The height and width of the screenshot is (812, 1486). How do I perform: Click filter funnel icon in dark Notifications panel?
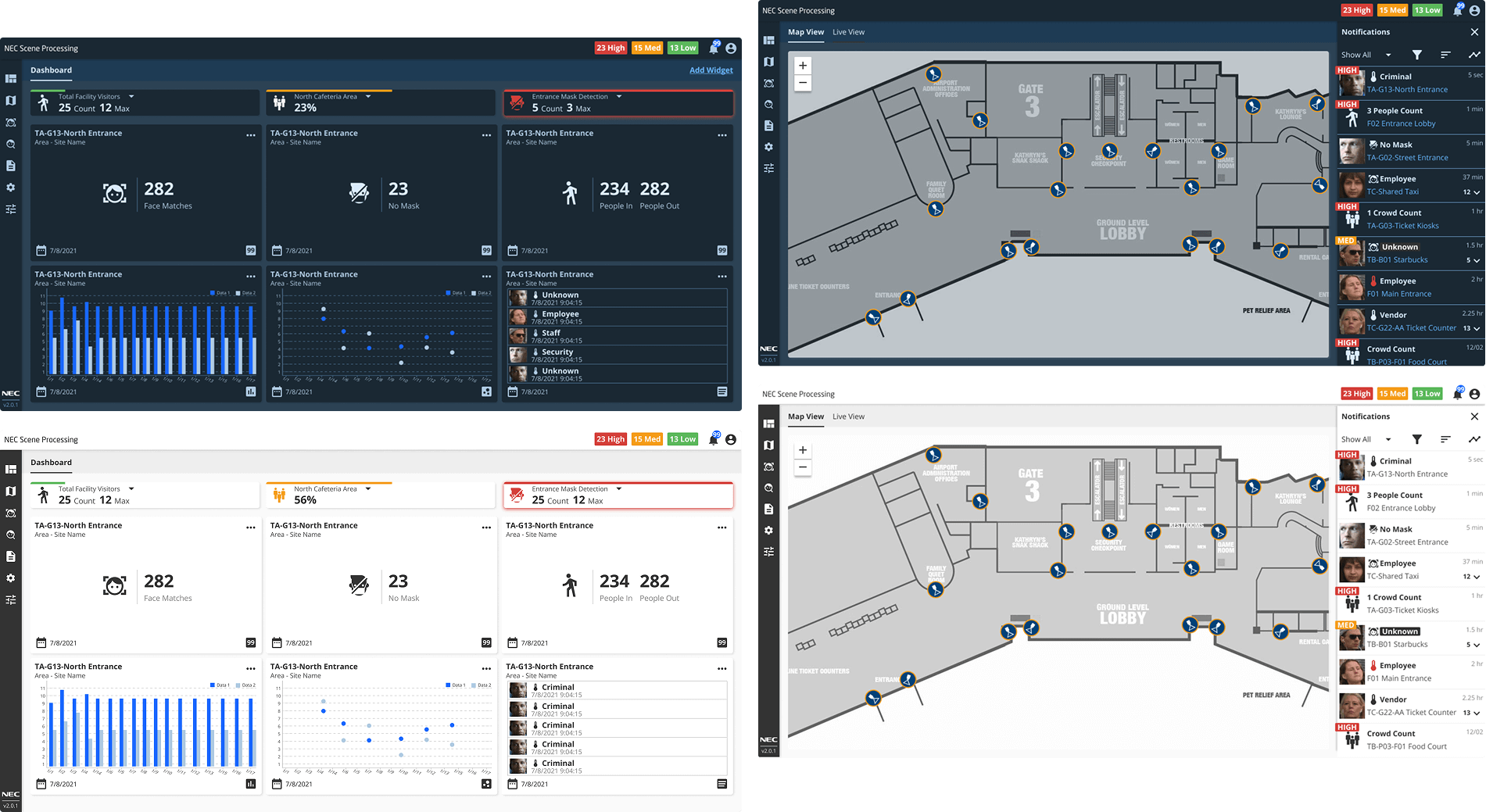click(1417, 55)
